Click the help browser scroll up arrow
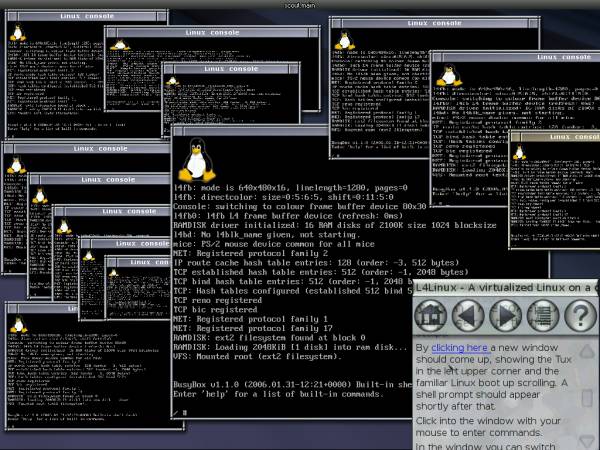Viewport: 600px width, 450px height. [587, 351]
